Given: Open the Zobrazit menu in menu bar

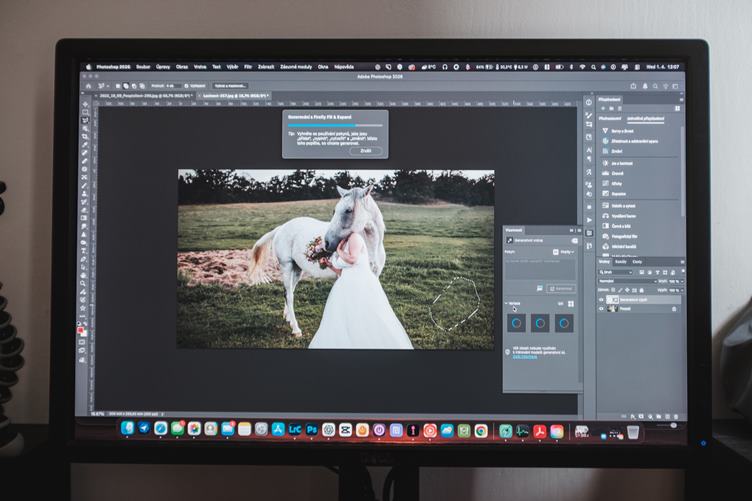Looking at the screenshot, I should pyautogui.click(x=266, y=67).
